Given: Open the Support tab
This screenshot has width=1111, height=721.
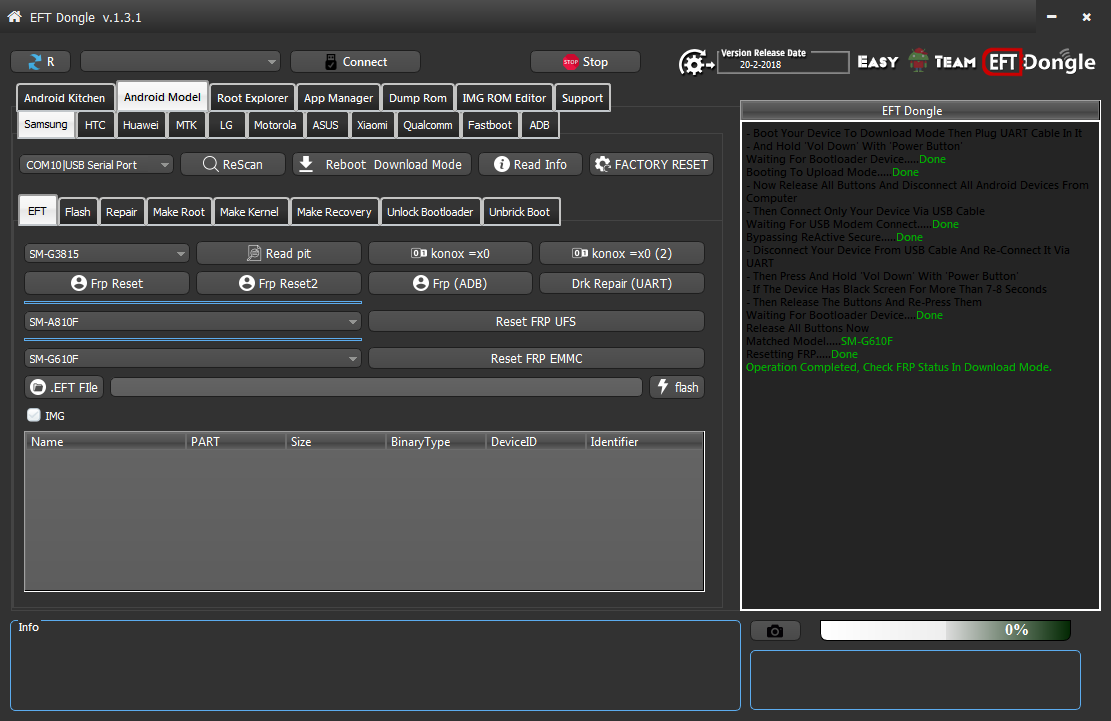Looking at the screenshot, I should click(x=582, y=98).
